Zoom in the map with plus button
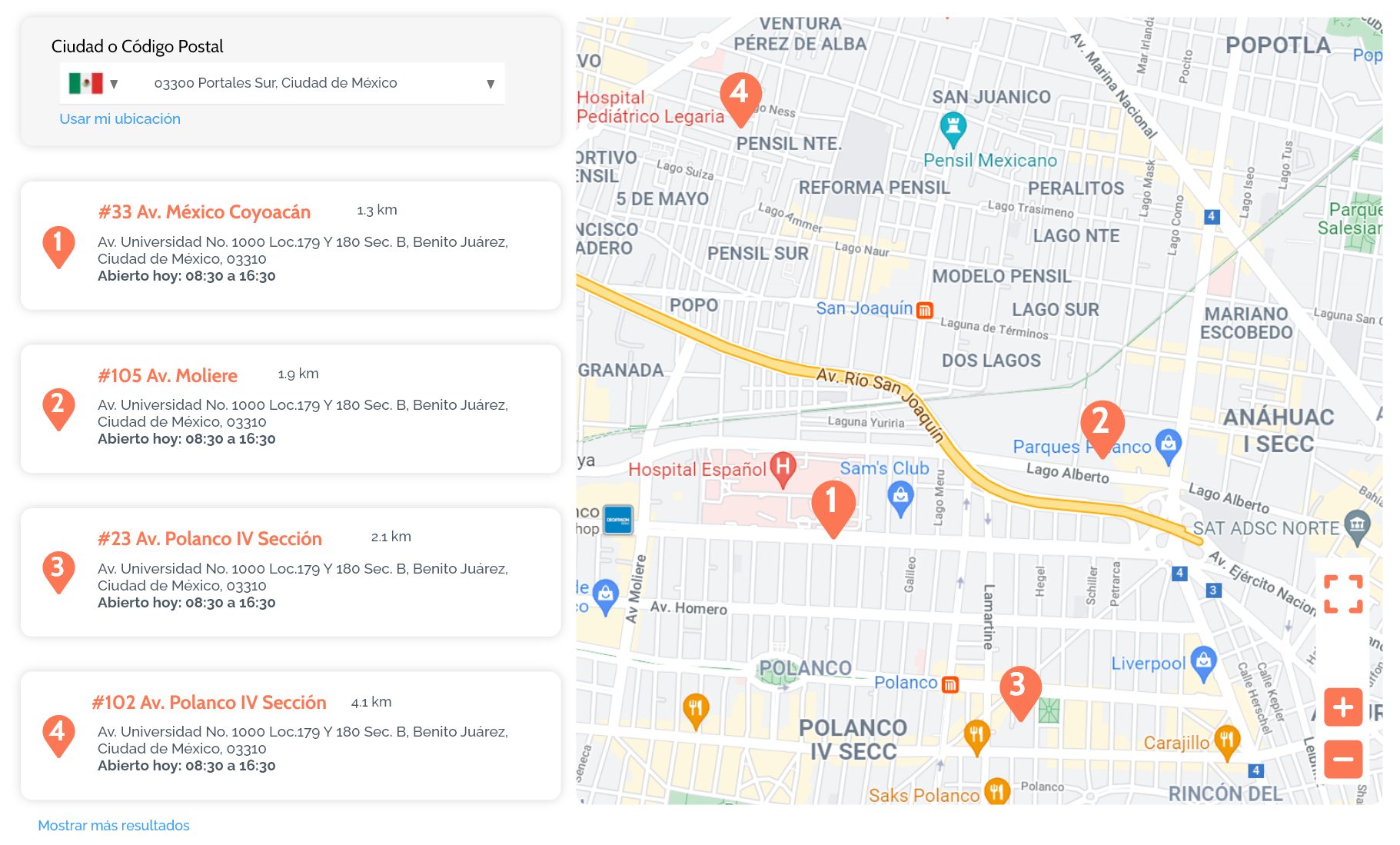The height and width of the screenshot is (845, 1400). [1342, 707]
